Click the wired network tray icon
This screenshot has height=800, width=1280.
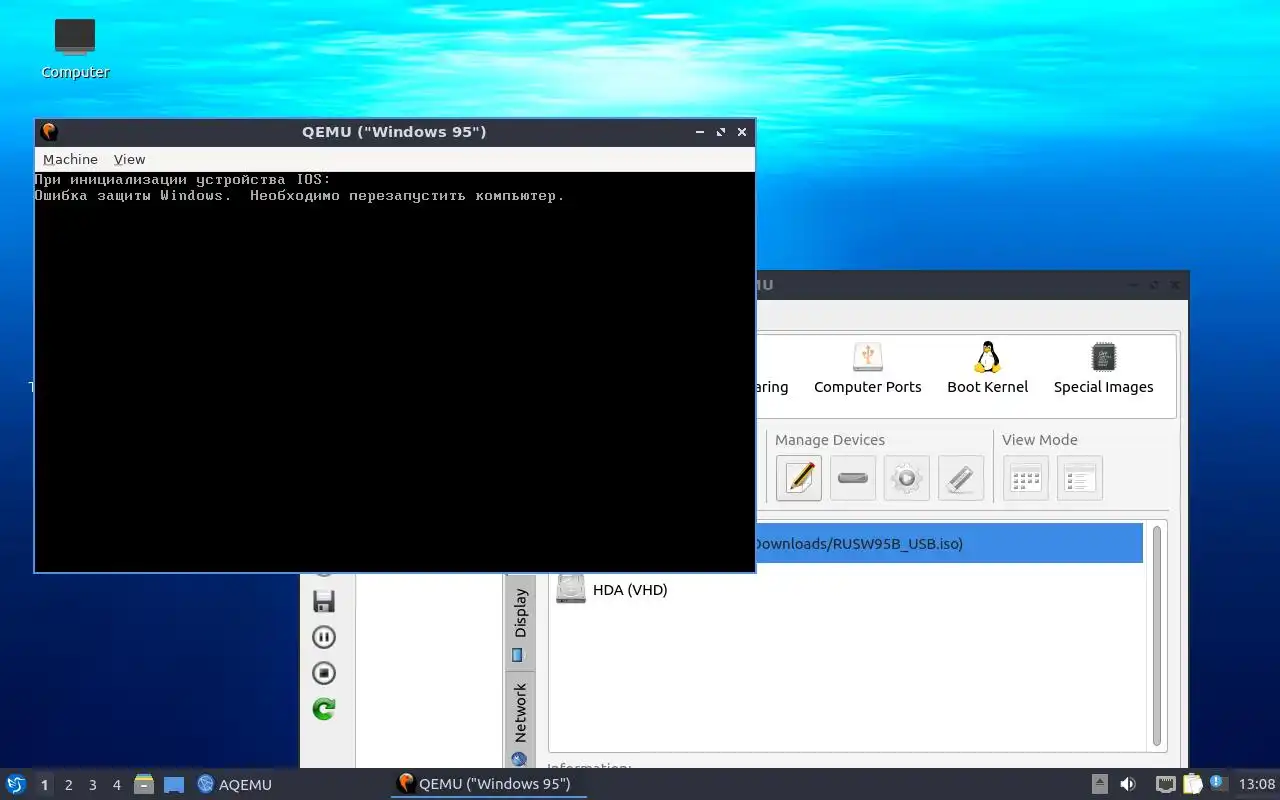[1165, 784]
